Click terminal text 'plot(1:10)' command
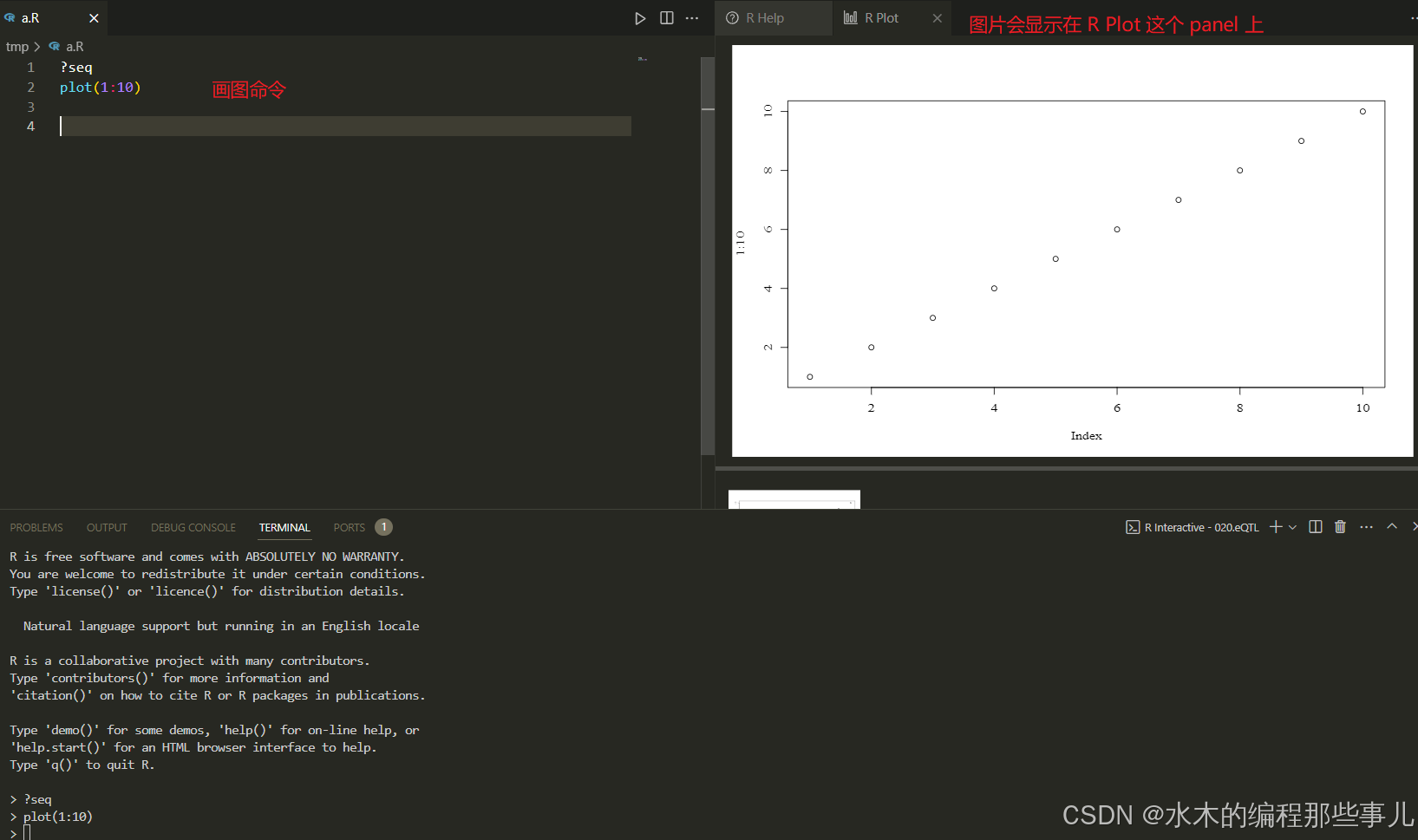 coord(58,817)
